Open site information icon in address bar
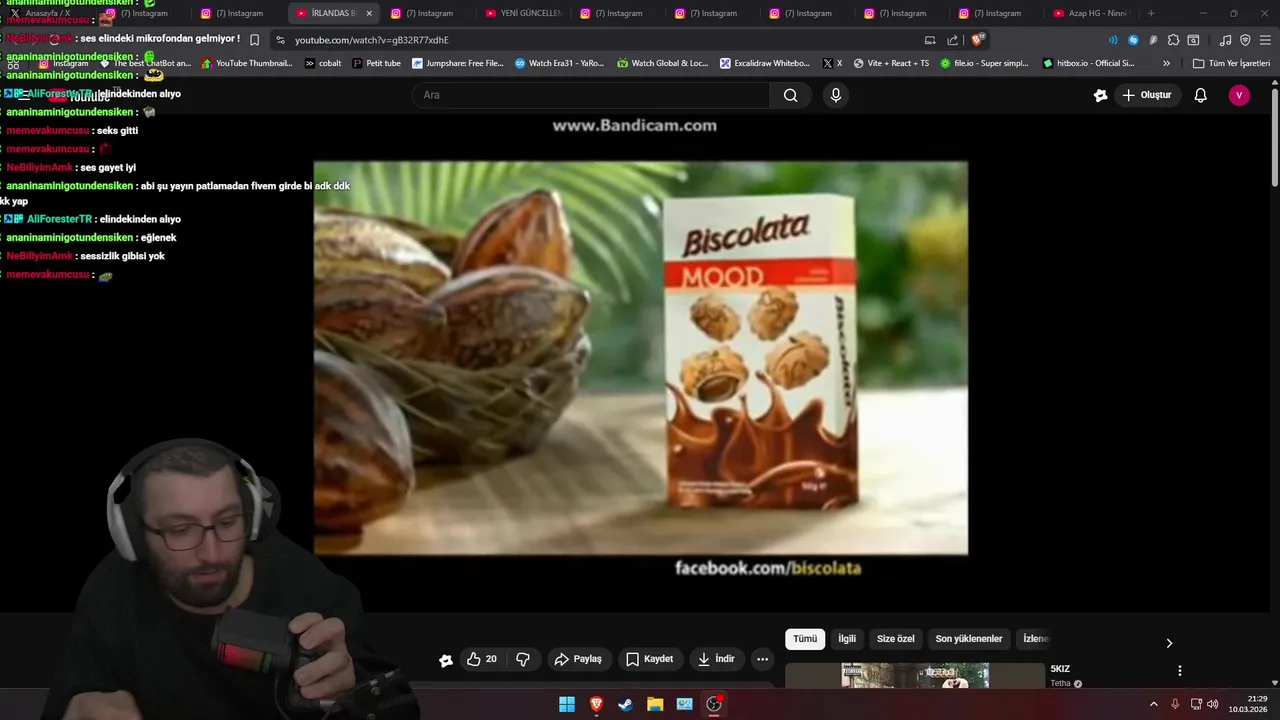 (x=280, y=40)
